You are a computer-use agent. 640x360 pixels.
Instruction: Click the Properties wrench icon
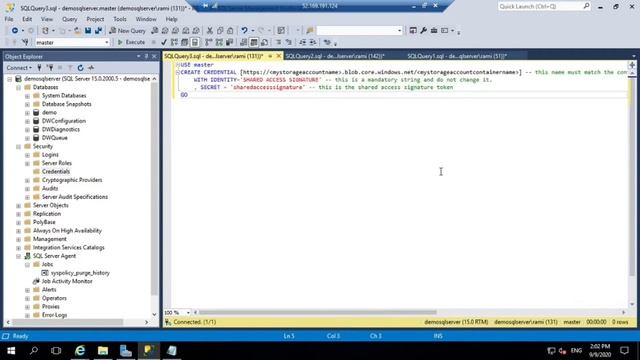423,31
